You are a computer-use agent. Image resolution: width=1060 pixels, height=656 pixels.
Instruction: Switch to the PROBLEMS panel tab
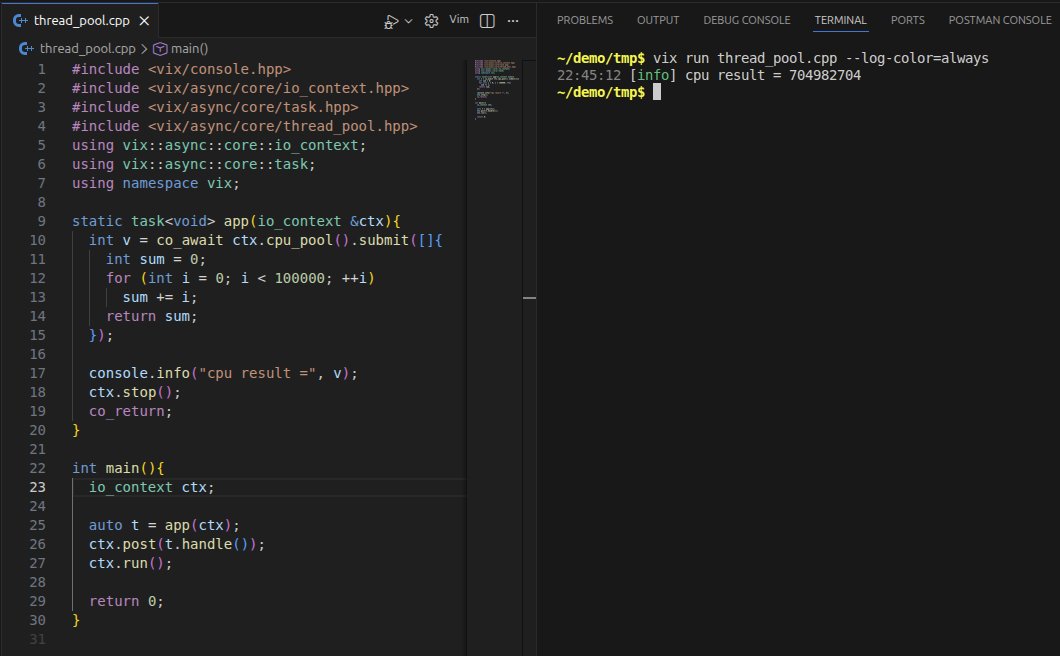(x=585, y=20)
